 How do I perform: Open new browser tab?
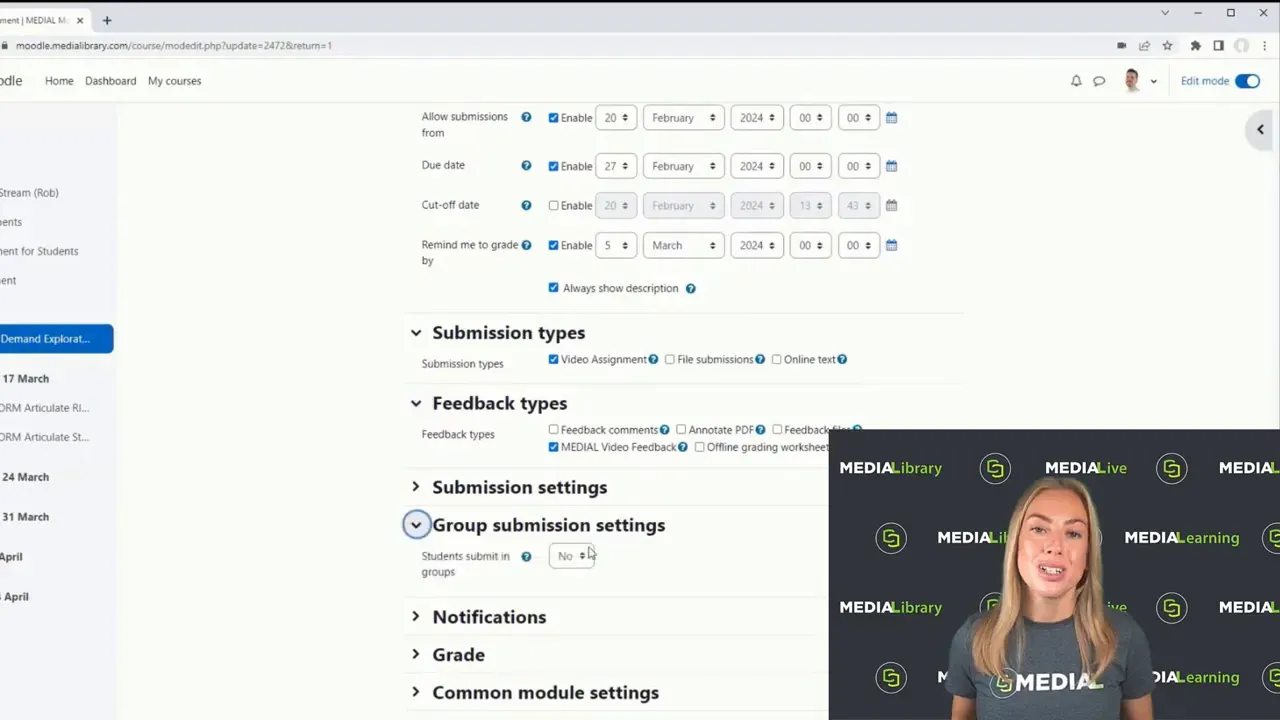tap(107, 20)
